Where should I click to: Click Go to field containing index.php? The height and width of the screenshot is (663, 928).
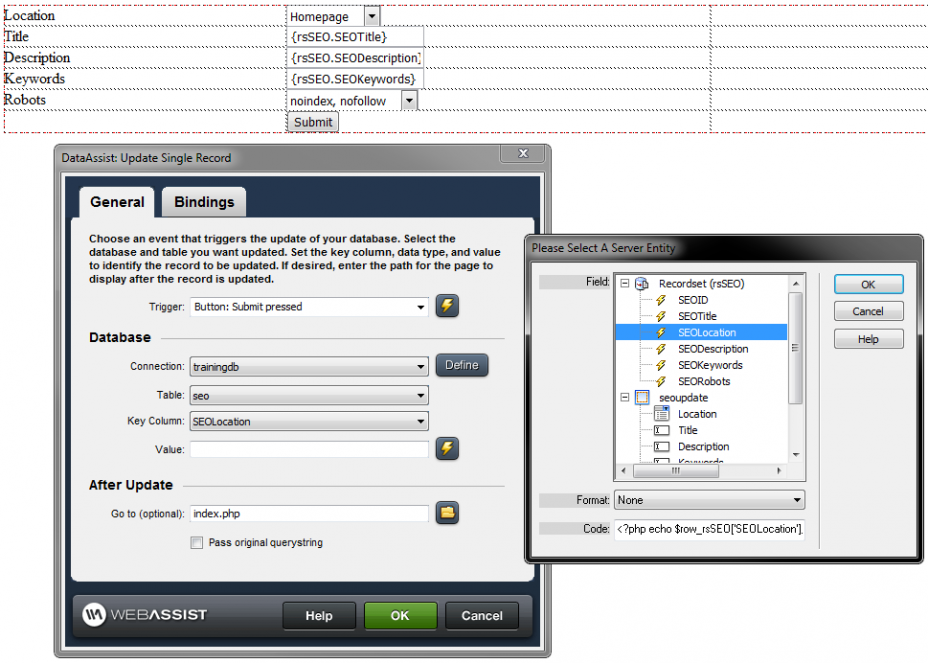pos(309,513)
